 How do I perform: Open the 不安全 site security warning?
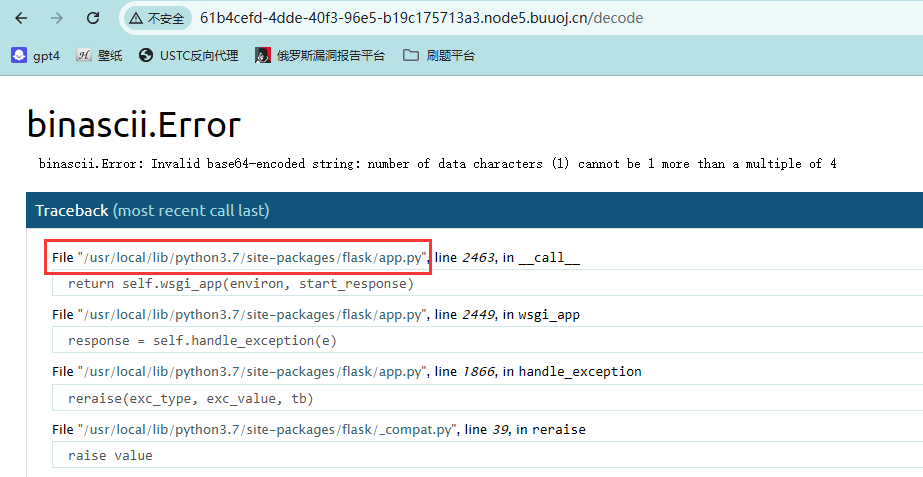pos(156,18)
